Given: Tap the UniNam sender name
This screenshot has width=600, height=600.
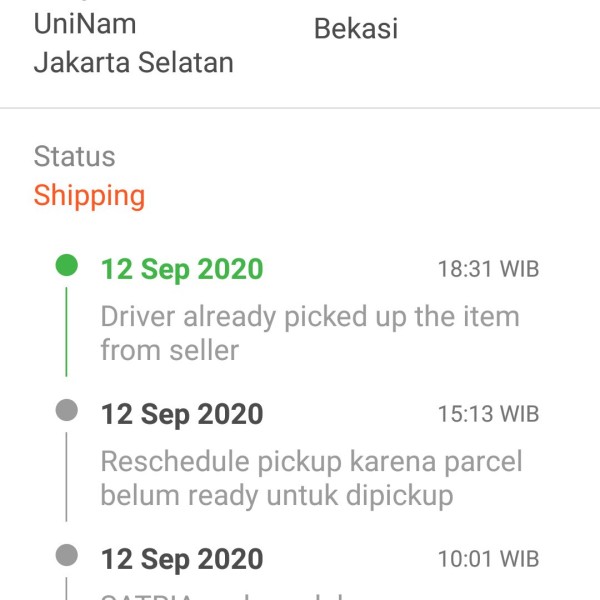Looking at the screenshot, I should click(85, 24).
